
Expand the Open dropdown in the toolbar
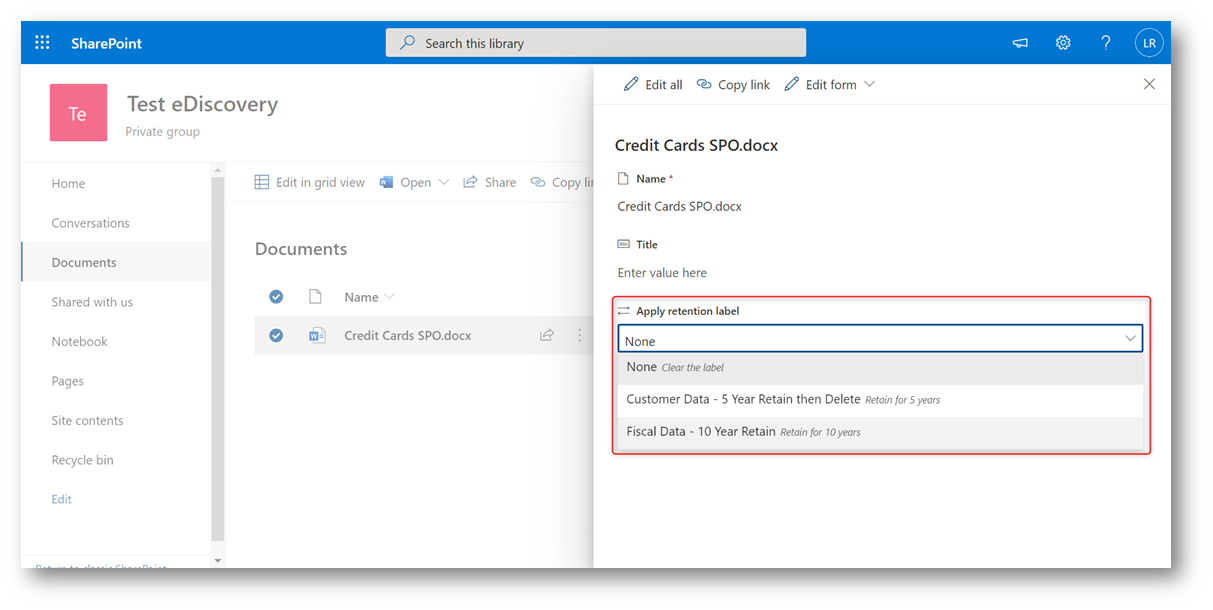pos(444,183)
